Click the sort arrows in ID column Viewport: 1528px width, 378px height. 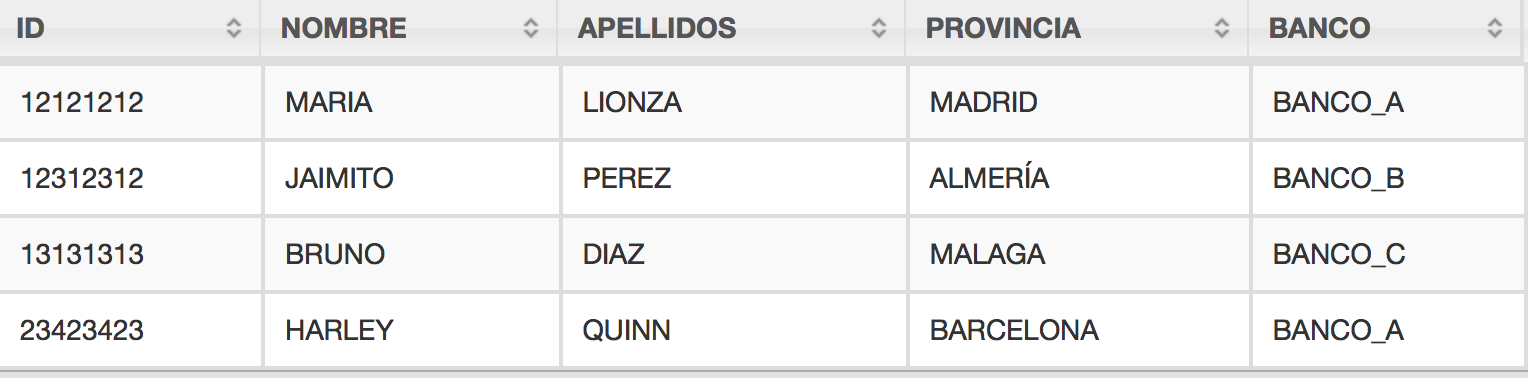[234, 28]
